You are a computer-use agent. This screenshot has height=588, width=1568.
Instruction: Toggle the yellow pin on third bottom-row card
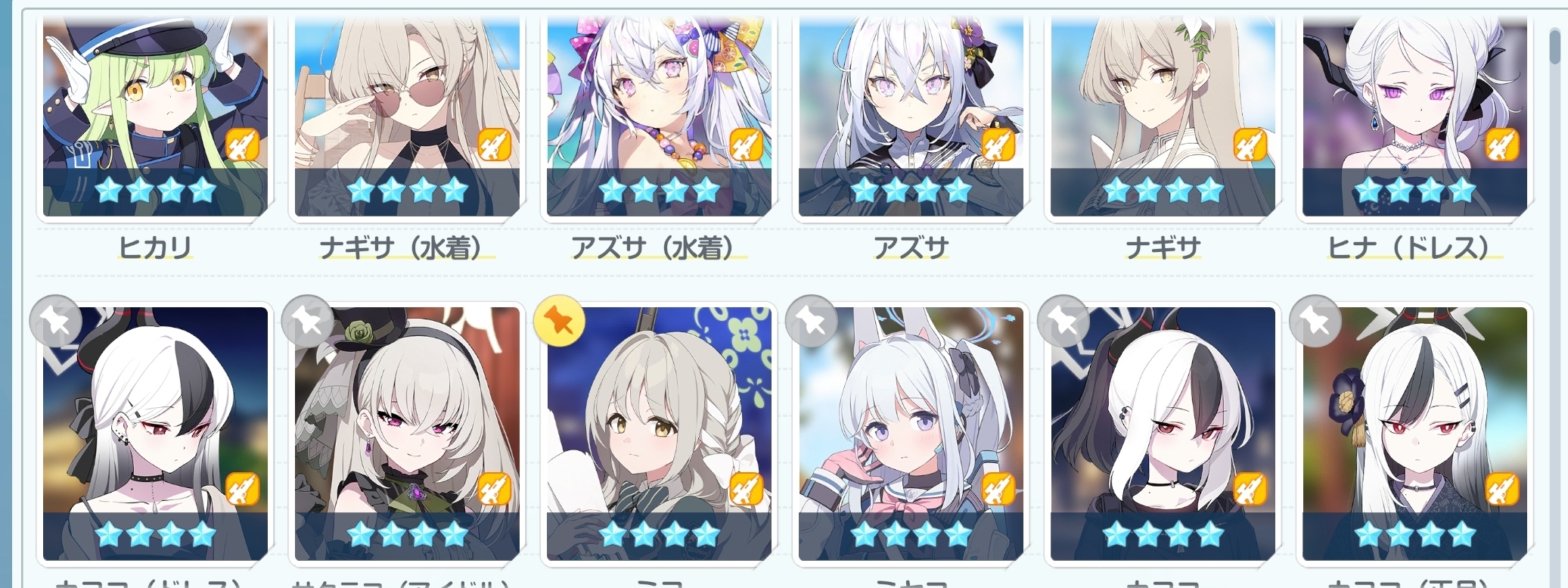click(x=559, y=321)
